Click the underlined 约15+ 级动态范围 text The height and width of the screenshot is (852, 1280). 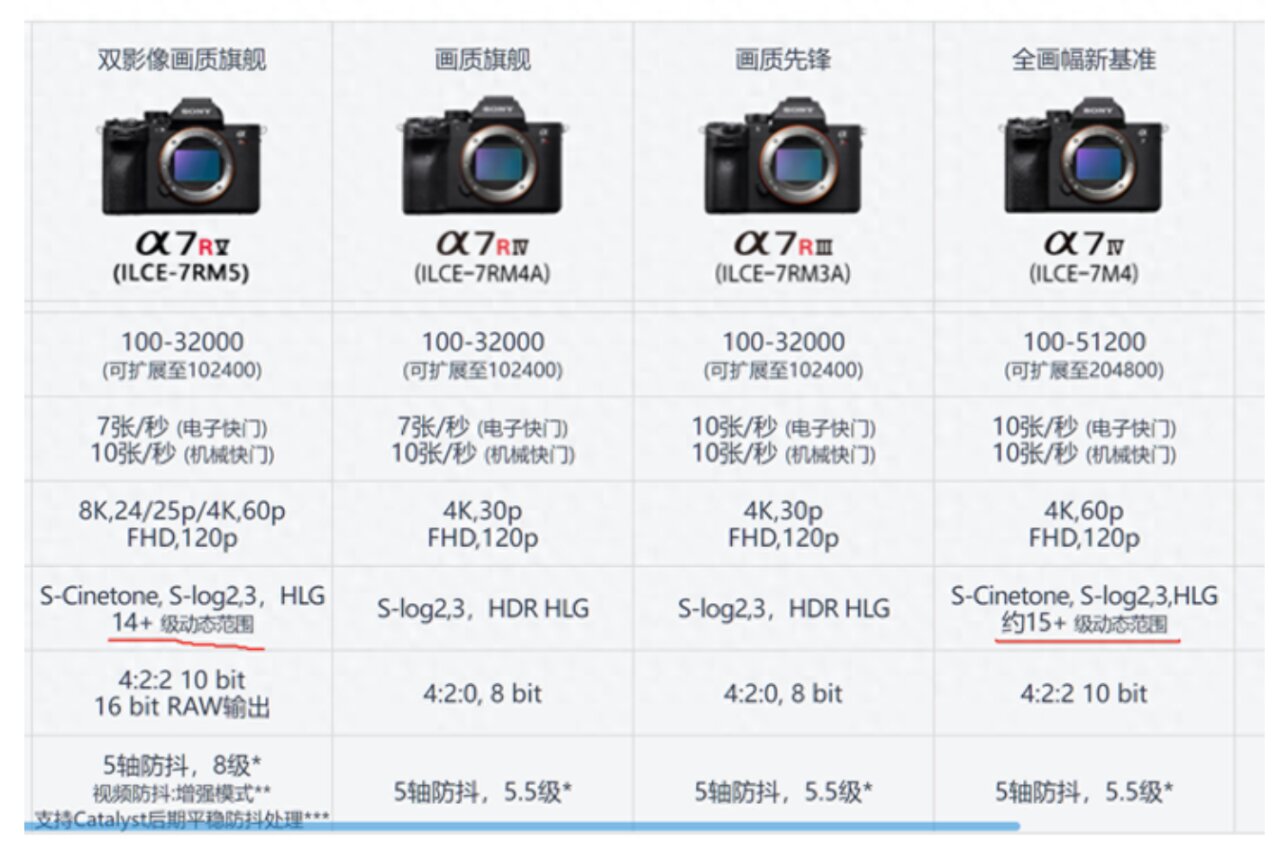point(1085,624)
